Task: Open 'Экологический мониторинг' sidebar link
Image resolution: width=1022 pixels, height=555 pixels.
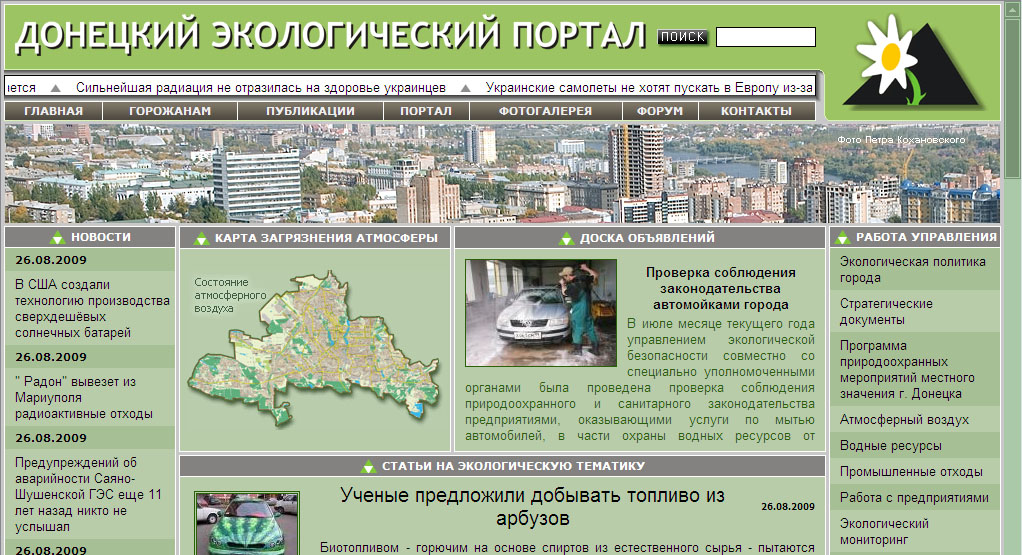Action: coord(884,532)
